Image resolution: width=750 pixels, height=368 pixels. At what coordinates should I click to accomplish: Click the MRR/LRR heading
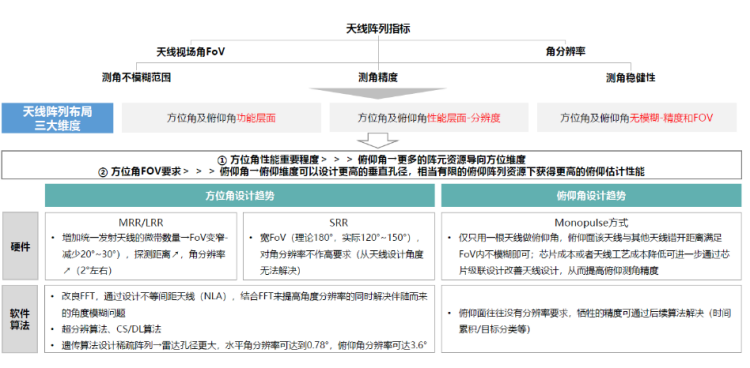[141, 223]
